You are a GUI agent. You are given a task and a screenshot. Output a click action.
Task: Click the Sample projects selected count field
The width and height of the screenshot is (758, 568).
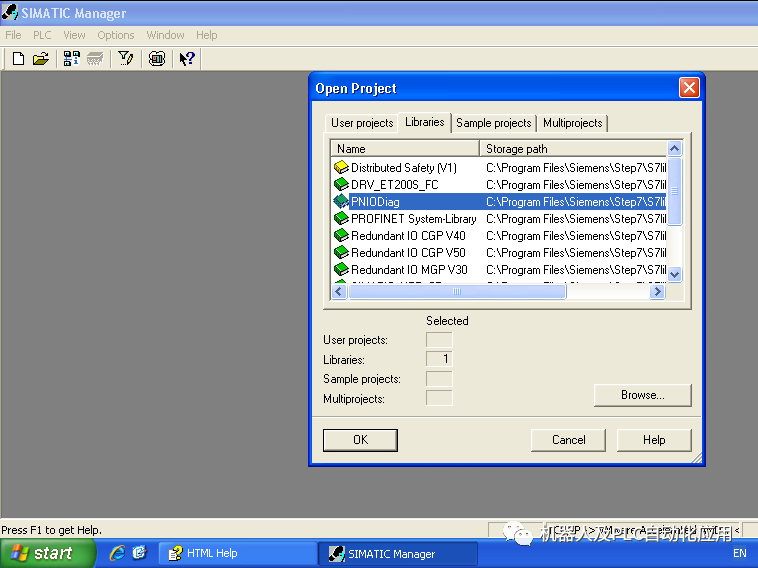tap(439, 379)
